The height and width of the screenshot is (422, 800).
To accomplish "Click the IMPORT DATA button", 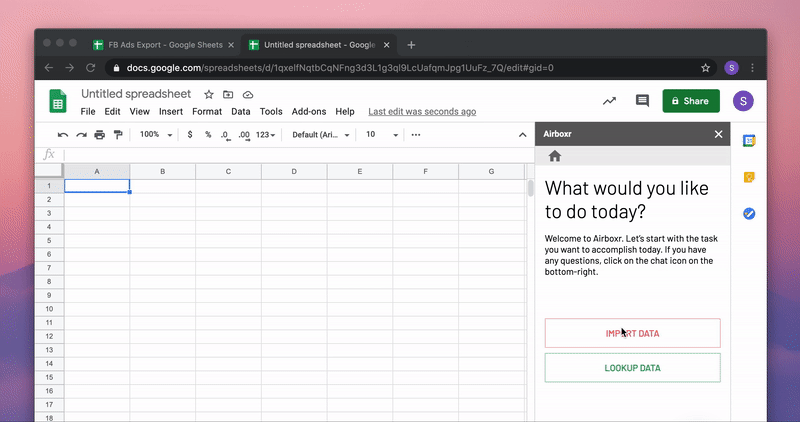I will 632,333.
